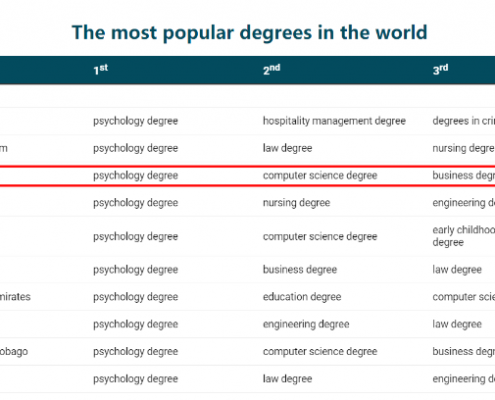Select the psychology degree in the highlighted row
This screenshot has height=400, width=495.
(x=135, y=175)
